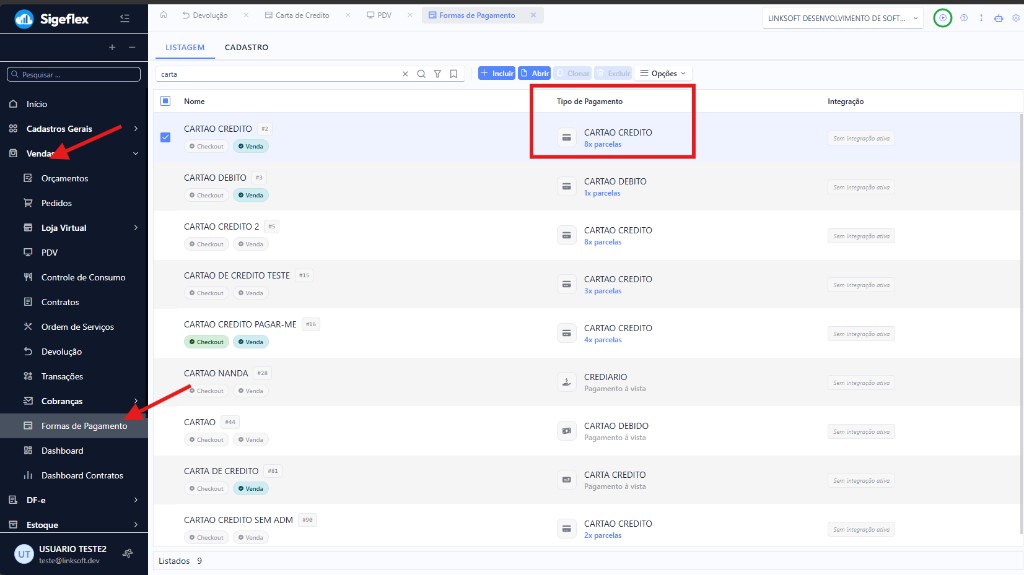Open the filter funnel icon
Viewport: 1024px width, 575px height.
(438, 74)
